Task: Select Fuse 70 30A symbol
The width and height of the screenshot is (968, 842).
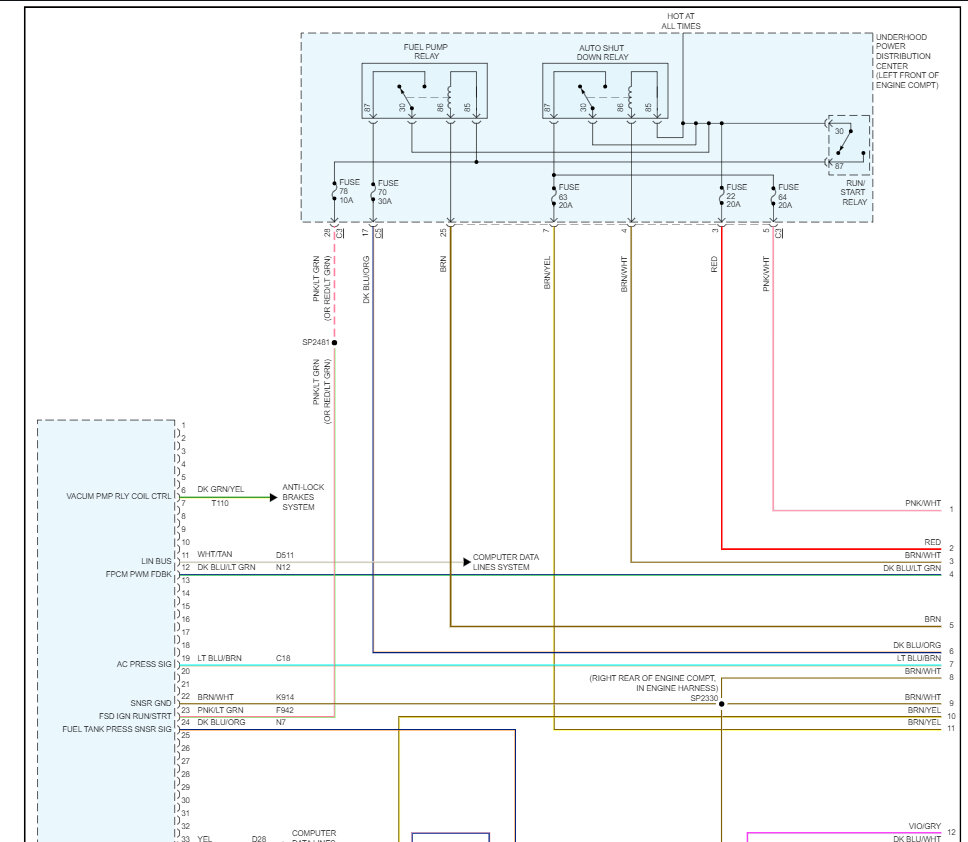Action: click(373, 189)
